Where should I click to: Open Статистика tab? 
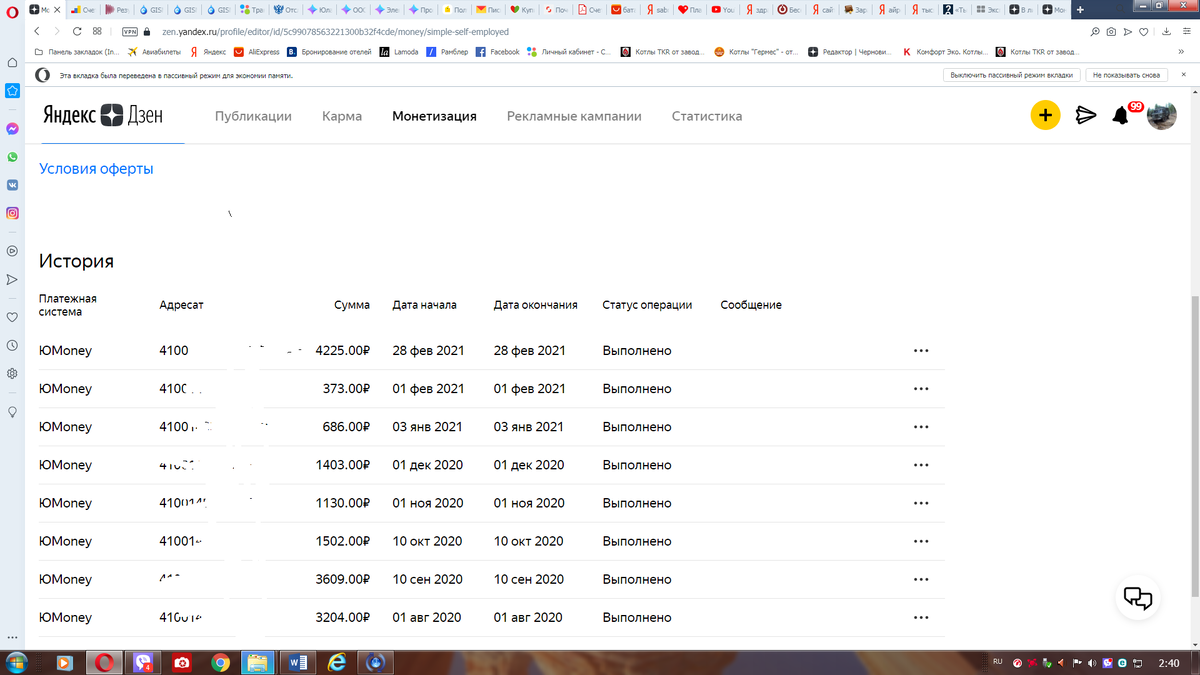[707, 116]
